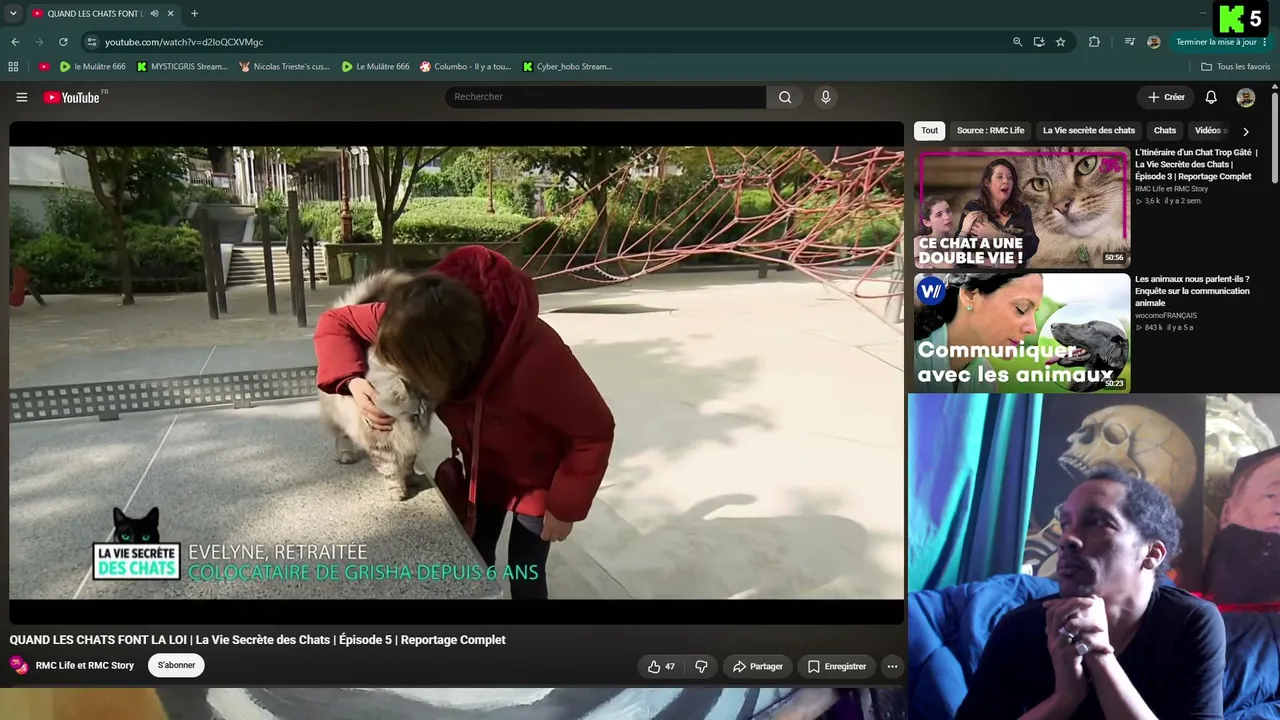Show next filter chips with the right arrow
Viewport: 1280px width, 720px height.
pos(1245,131)
